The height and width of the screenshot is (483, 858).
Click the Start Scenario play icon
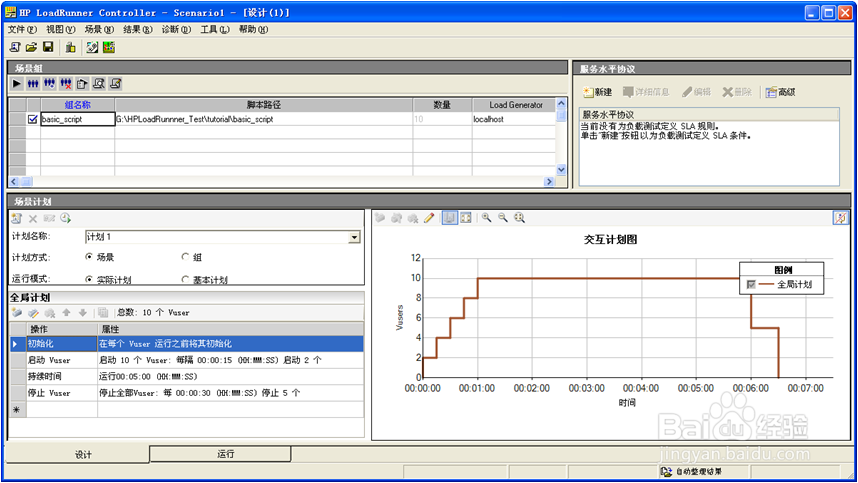tap(16, 84)
